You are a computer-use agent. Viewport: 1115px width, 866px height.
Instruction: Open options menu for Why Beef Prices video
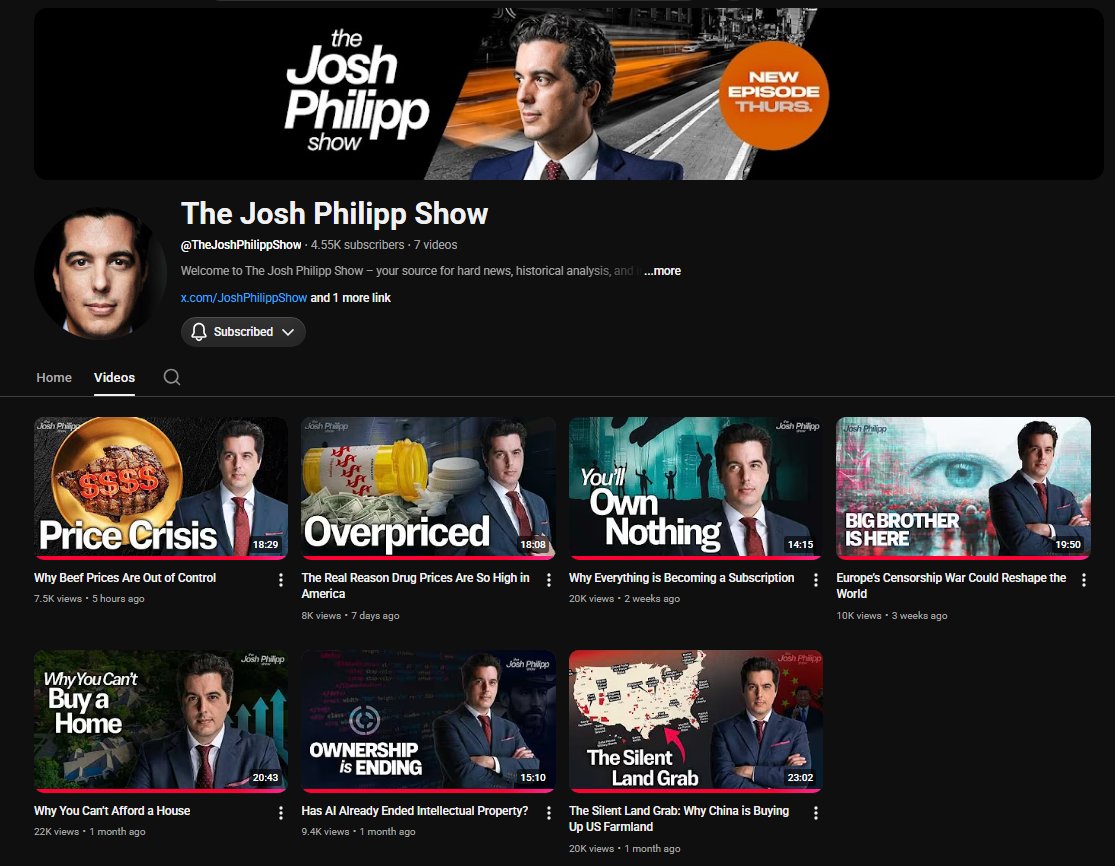click(281, 580)
